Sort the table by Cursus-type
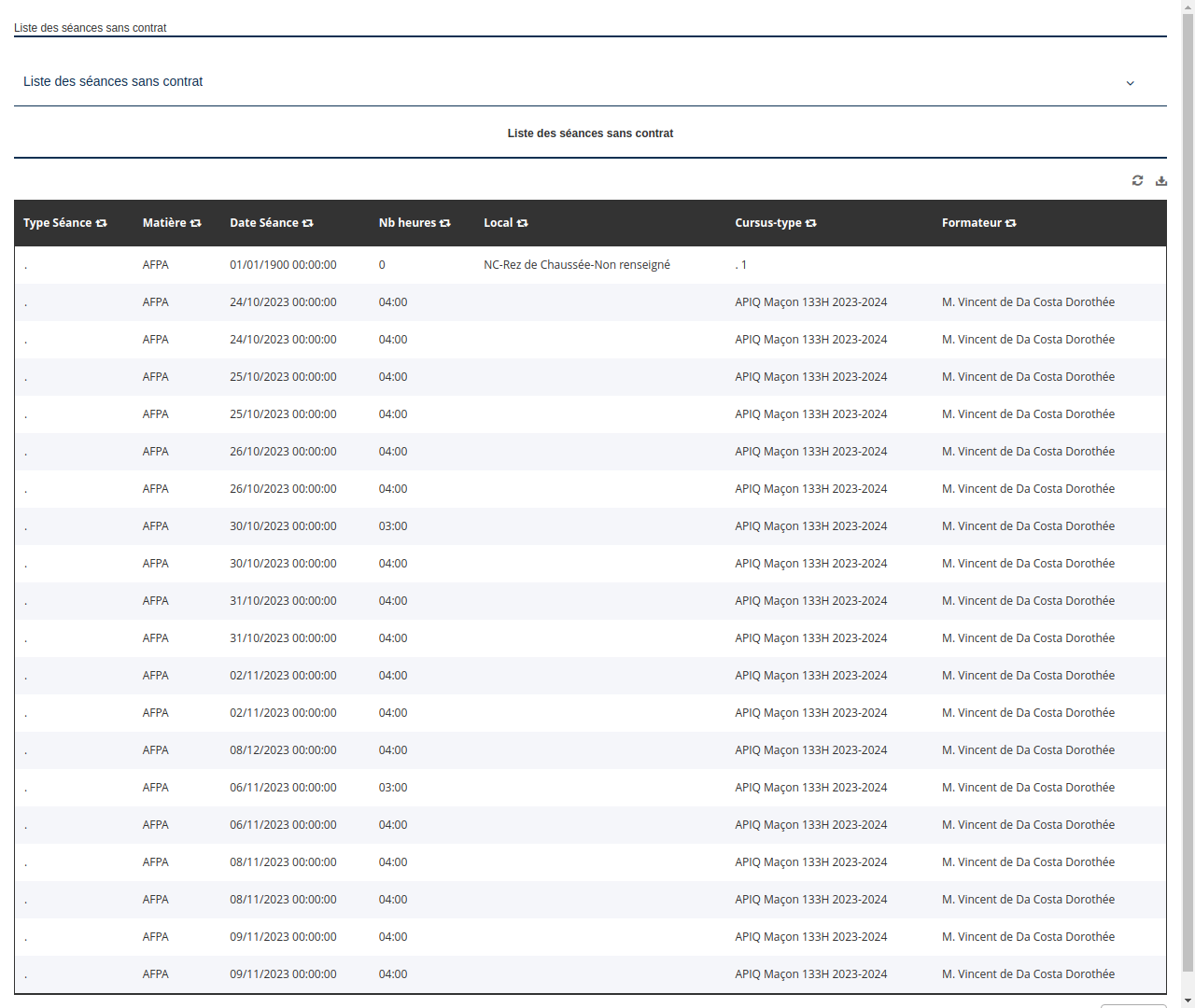 (810, 222)
